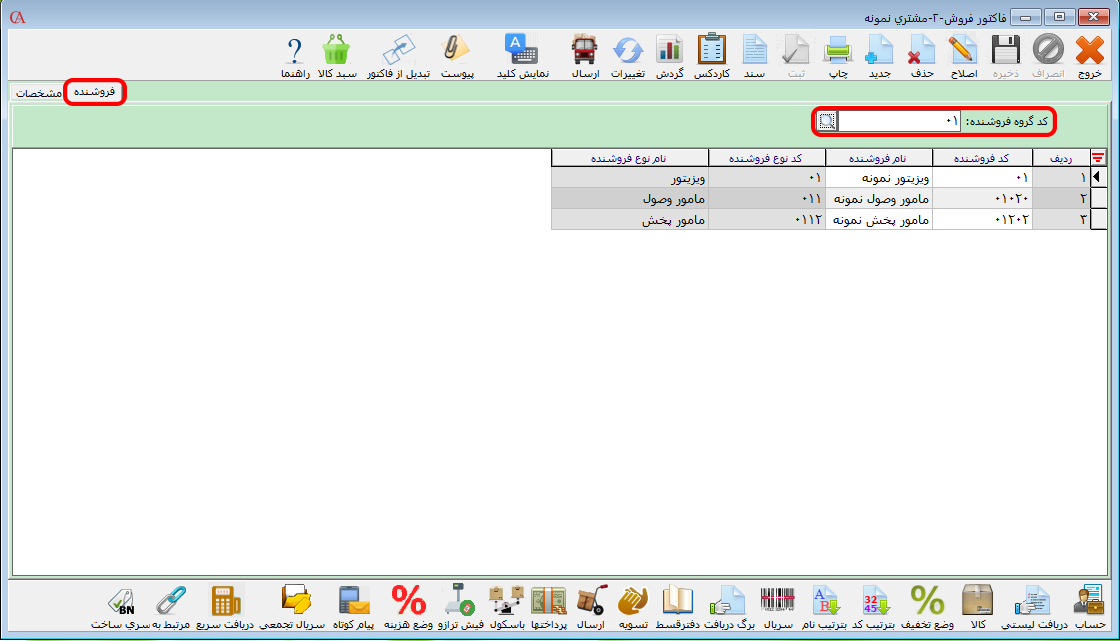Open the grid filter menu at table corner
1120x641 pixels.
point(1099,157)
